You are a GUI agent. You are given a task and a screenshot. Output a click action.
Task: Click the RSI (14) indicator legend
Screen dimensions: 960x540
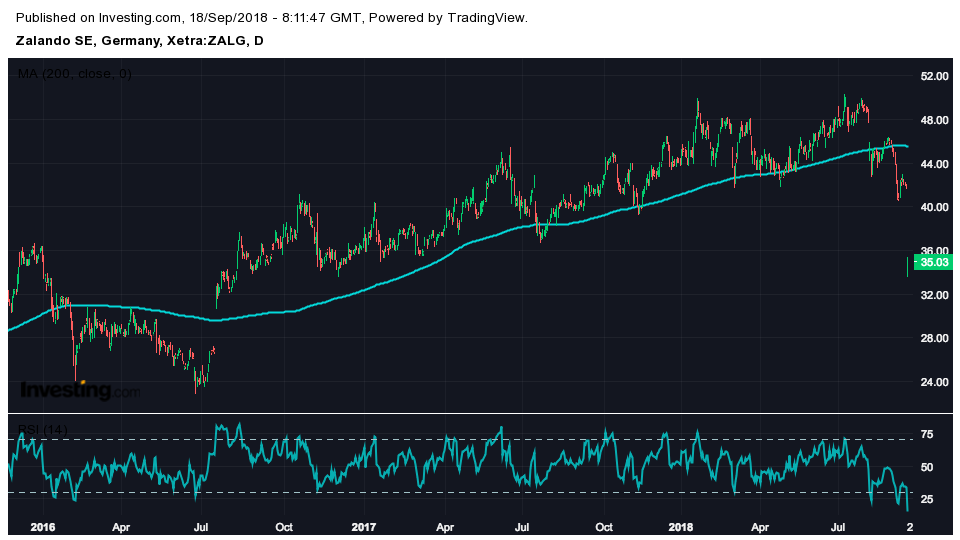coord(43,430)
